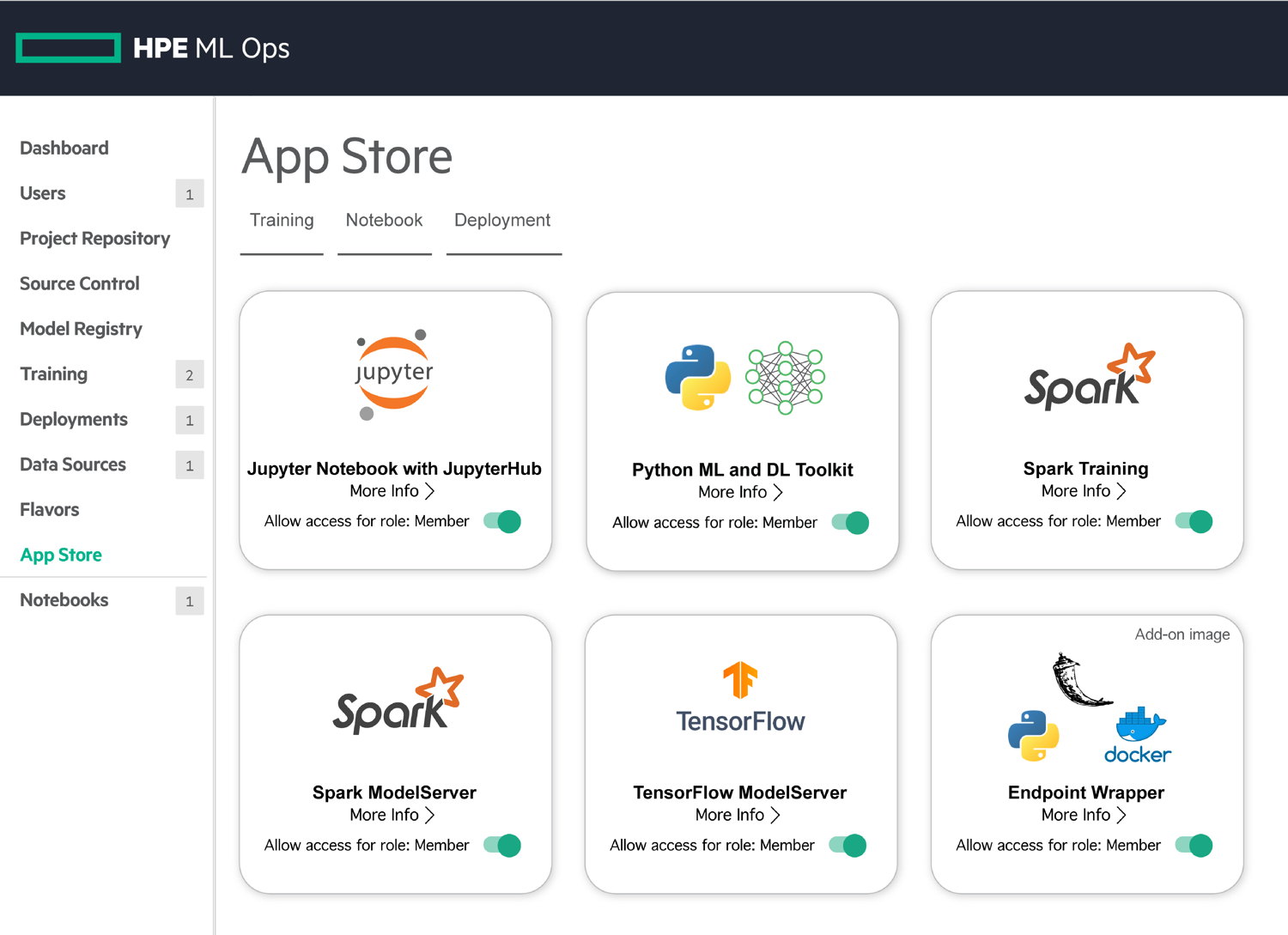
Task: Expand More Info chevron on Jupyter card
Action: pyautogui.click(x=430, y=491)
